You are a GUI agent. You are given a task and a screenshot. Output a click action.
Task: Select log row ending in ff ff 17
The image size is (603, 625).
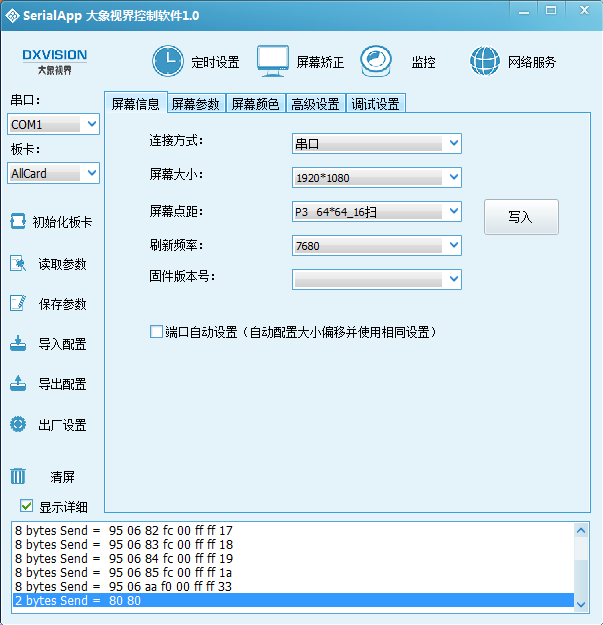(x=293, y=531)
